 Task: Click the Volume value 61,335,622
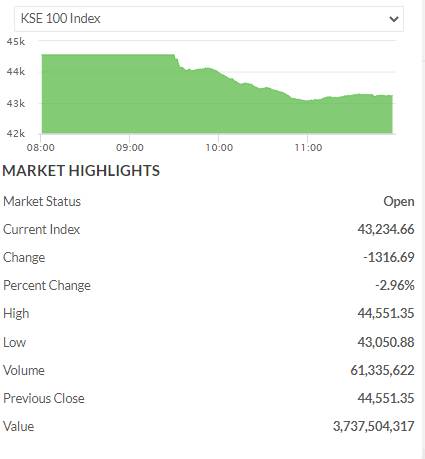click(382, 370)
